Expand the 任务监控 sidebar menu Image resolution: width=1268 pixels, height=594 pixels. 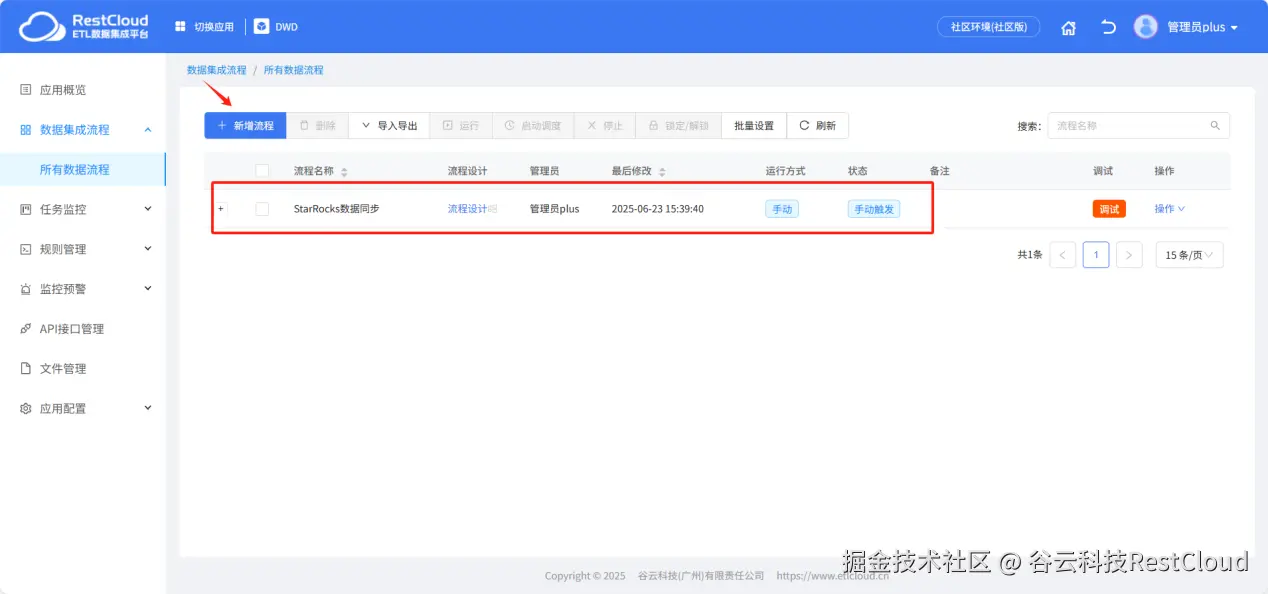pyautogui.click(x=148, y=209)
